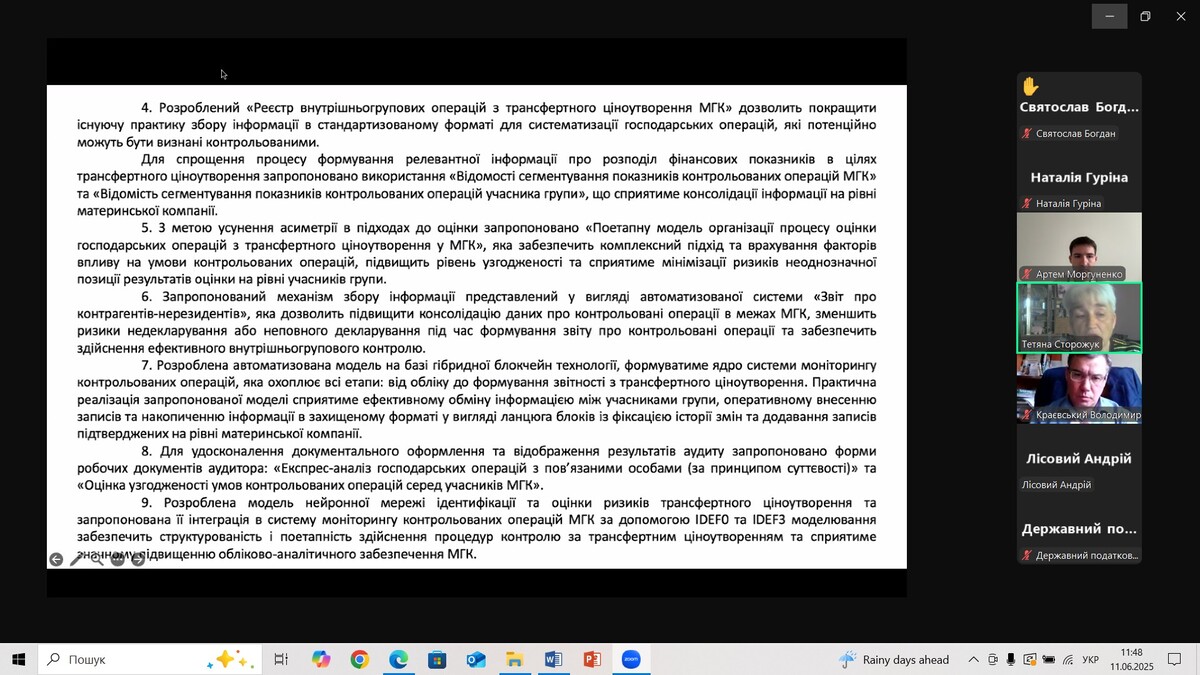
Task: Open Outlook from the taskbar
Action: [x=476, y=659]
